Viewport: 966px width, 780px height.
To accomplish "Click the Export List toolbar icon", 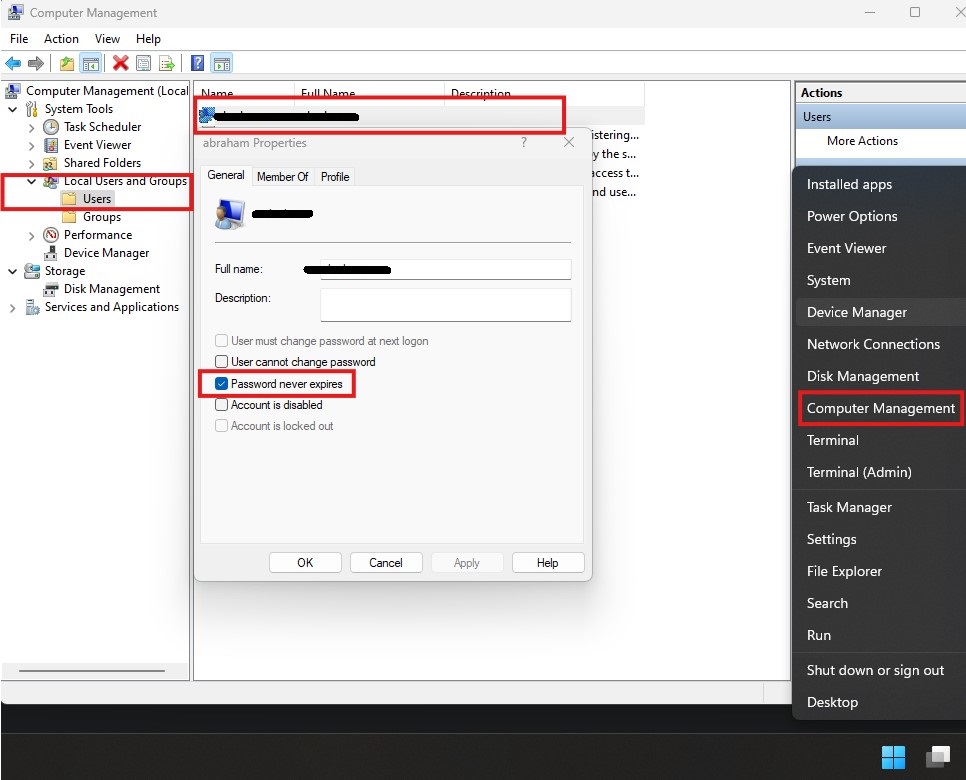I will click(x=167, y=63).
